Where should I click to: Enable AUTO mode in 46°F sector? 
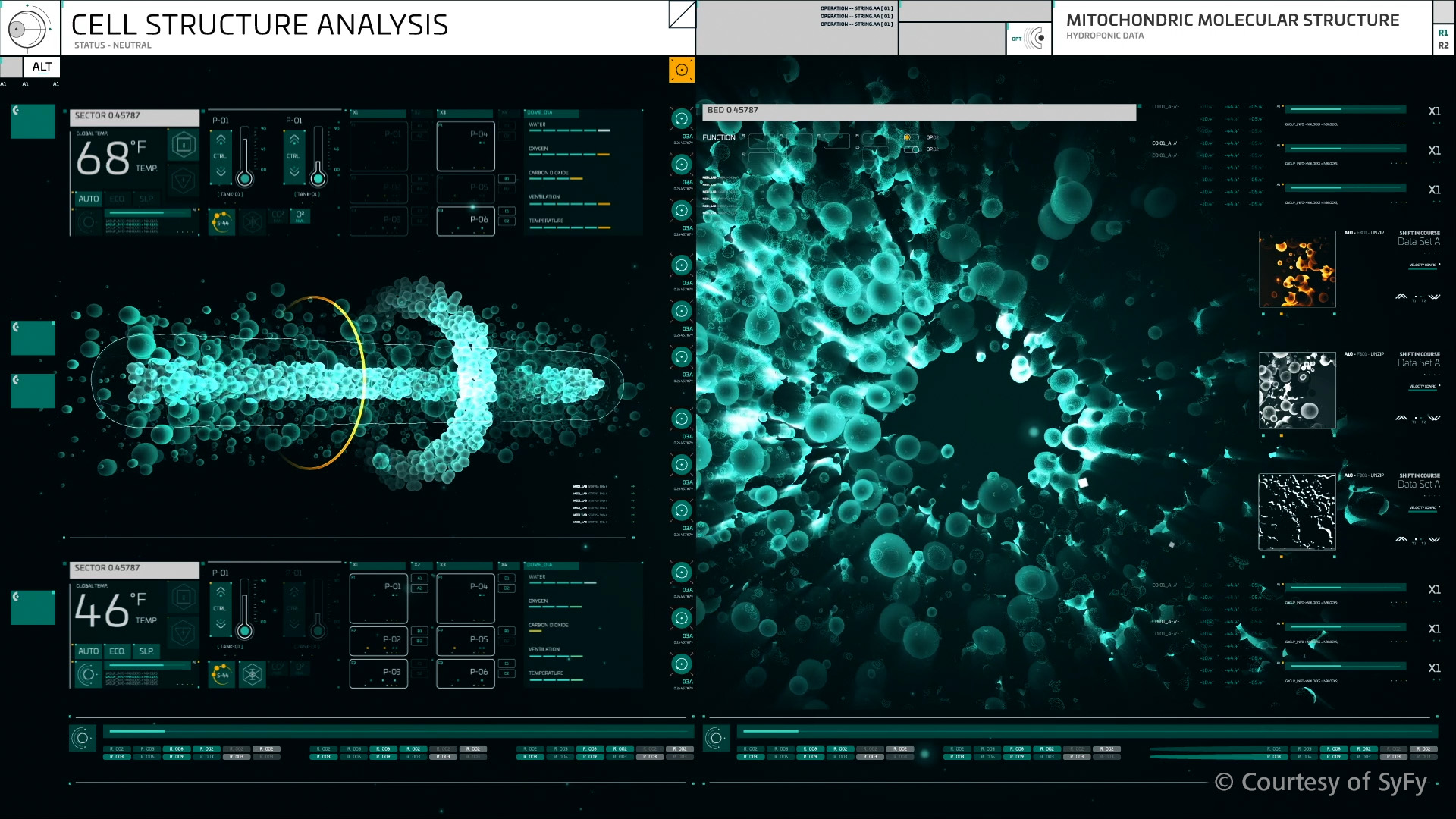pyautogui.click(x=89, y=651)
